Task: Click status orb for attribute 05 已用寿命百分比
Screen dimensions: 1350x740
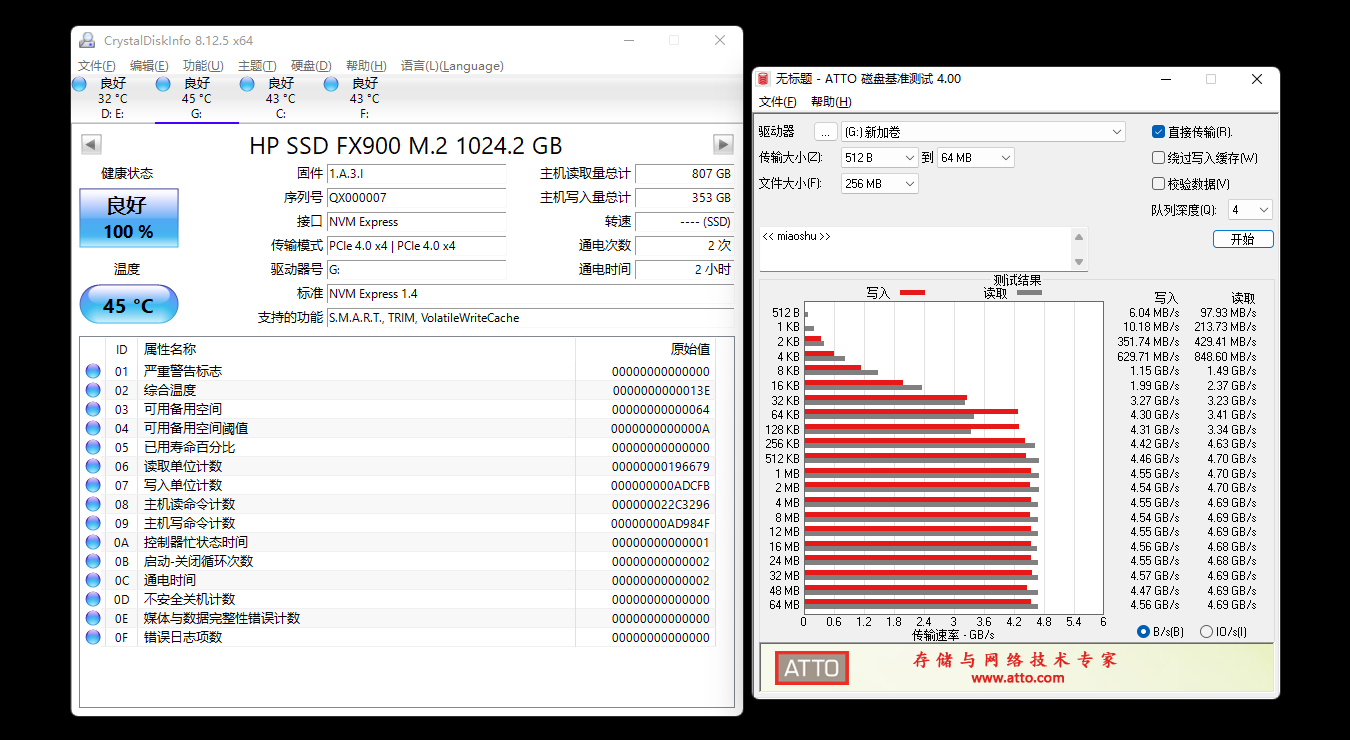Action: click(x=93, y=447)
